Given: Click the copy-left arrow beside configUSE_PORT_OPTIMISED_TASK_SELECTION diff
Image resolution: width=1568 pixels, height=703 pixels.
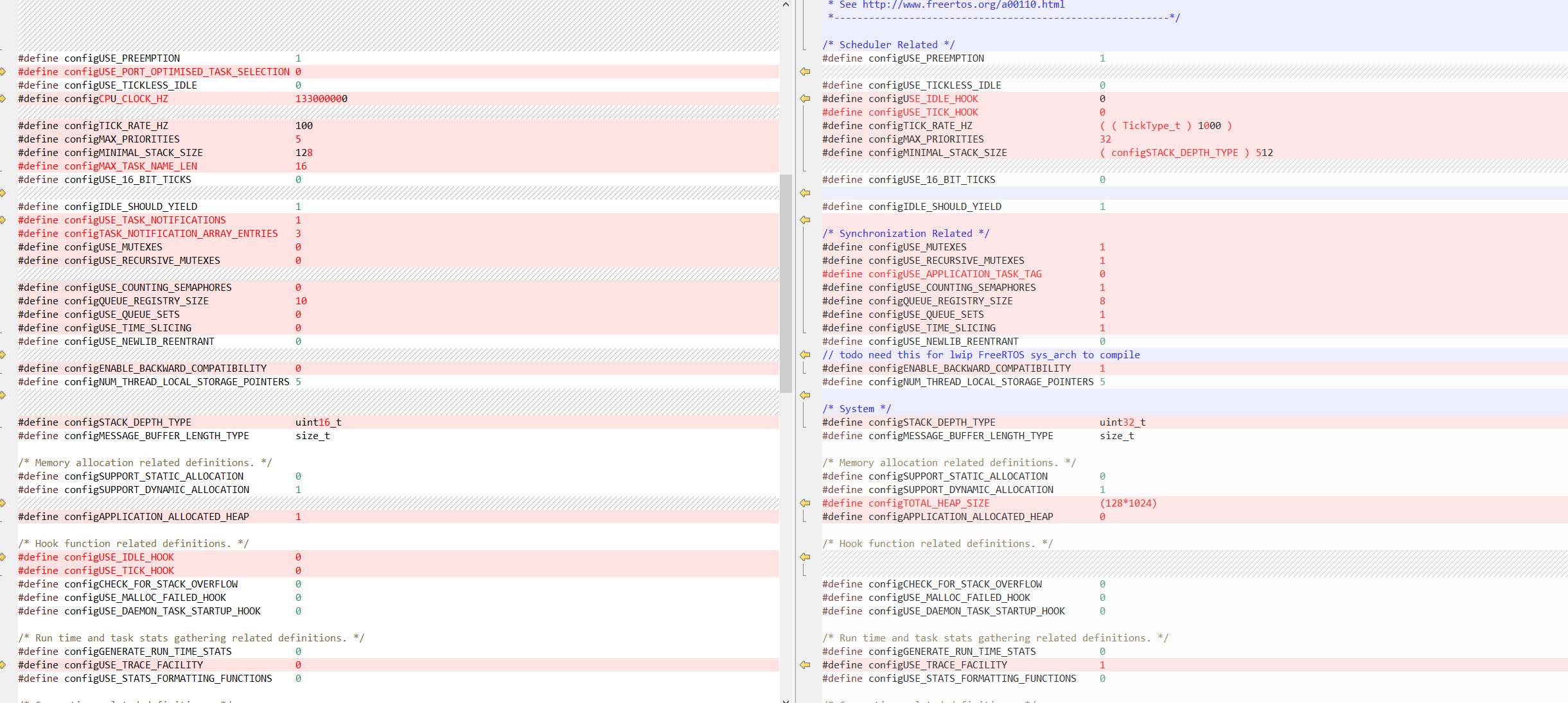Looking at the screenshot, I should click(805, 71).
